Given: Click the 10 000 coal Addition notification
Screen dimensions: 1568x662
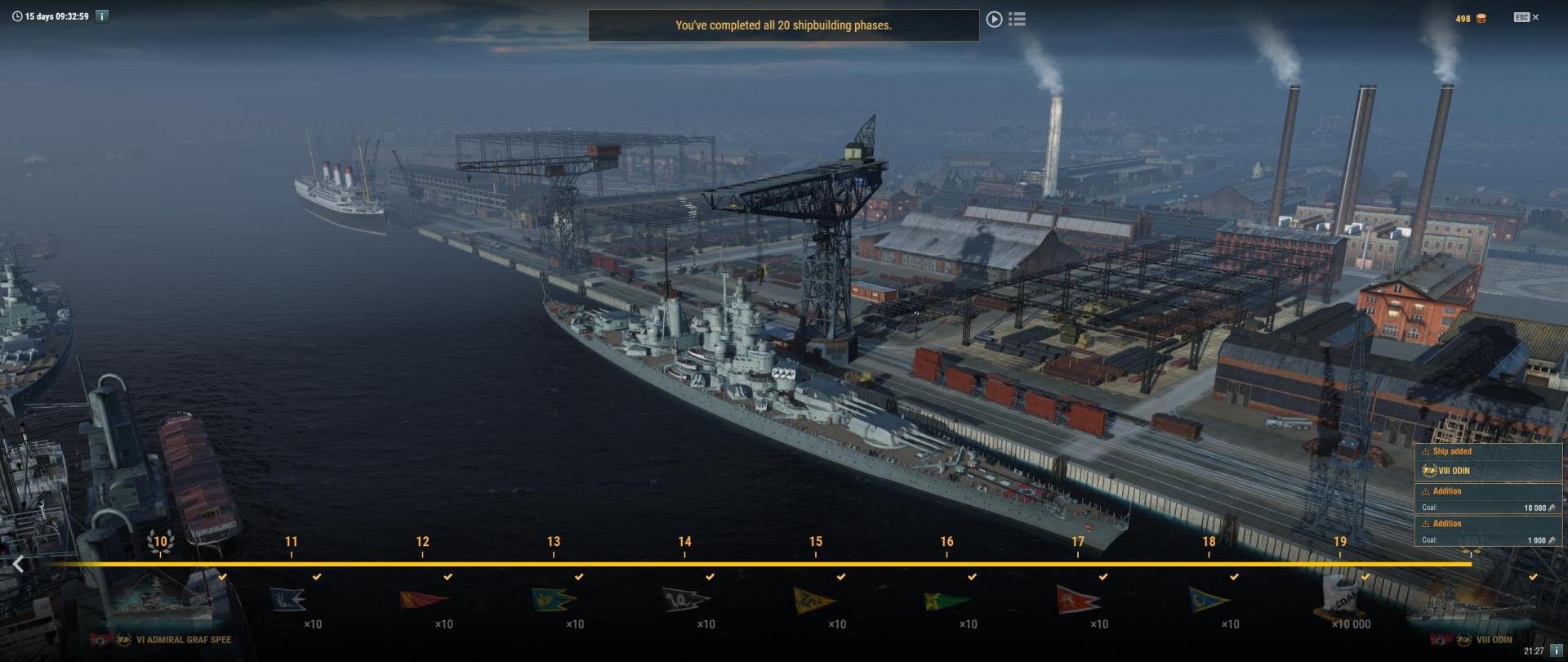Looking at the screenshot, I should 1488,499.
